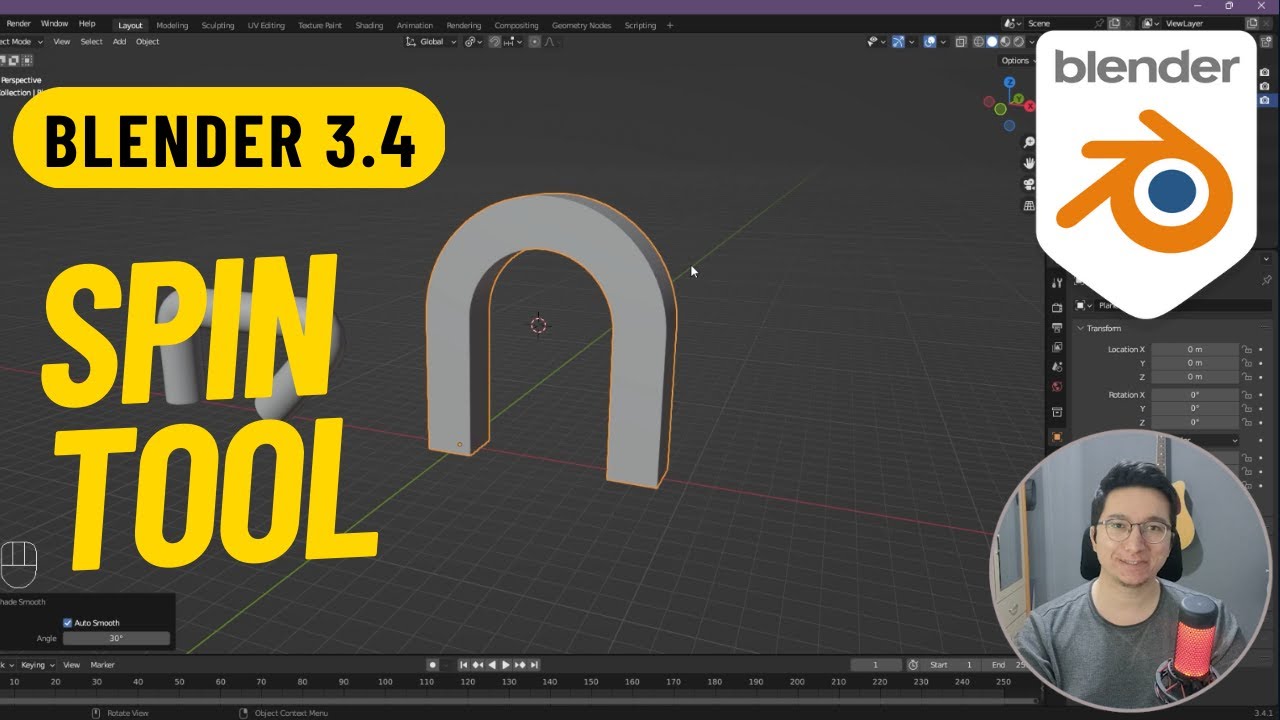1280x720 pixels.
Task: Click the Location X value field
Action: tap(1195, 349)
